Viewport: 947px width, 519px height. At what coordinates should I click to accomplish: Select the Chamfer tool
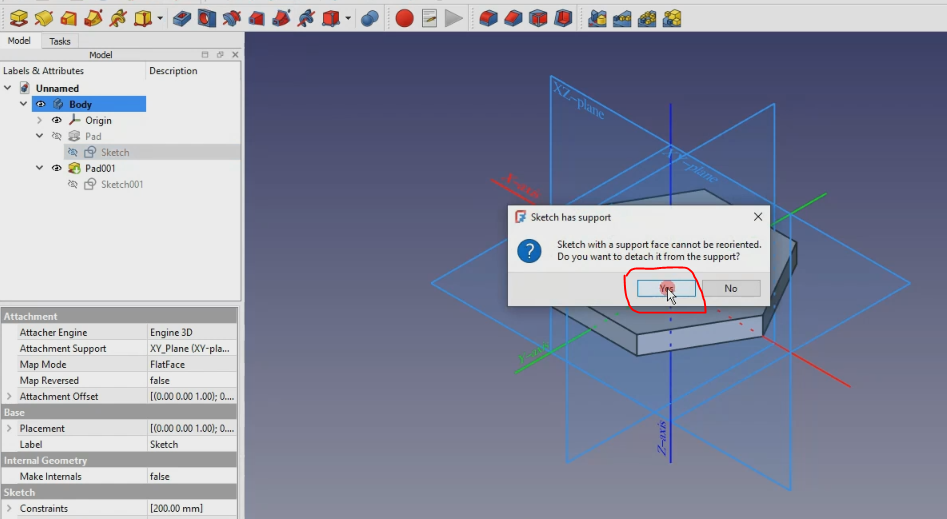(x=513, y=19)
